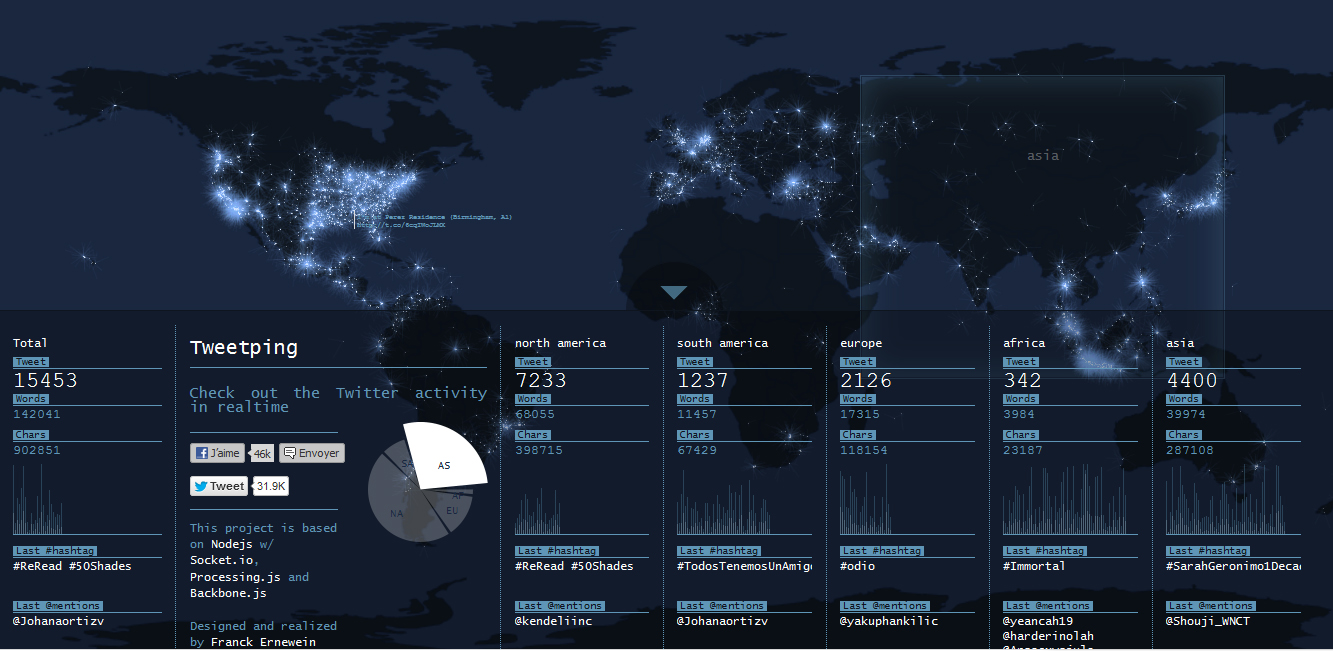This screenshot has height=651, width=1333.
Task: Click the 31.9K tweet count bubble
Action: coord(271,486)
